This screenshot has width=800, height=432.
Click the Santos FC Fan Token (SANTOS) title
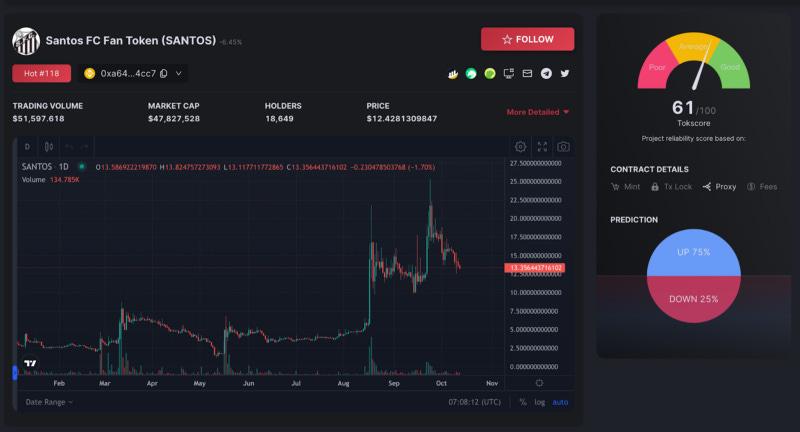click(x=131, y=41)
